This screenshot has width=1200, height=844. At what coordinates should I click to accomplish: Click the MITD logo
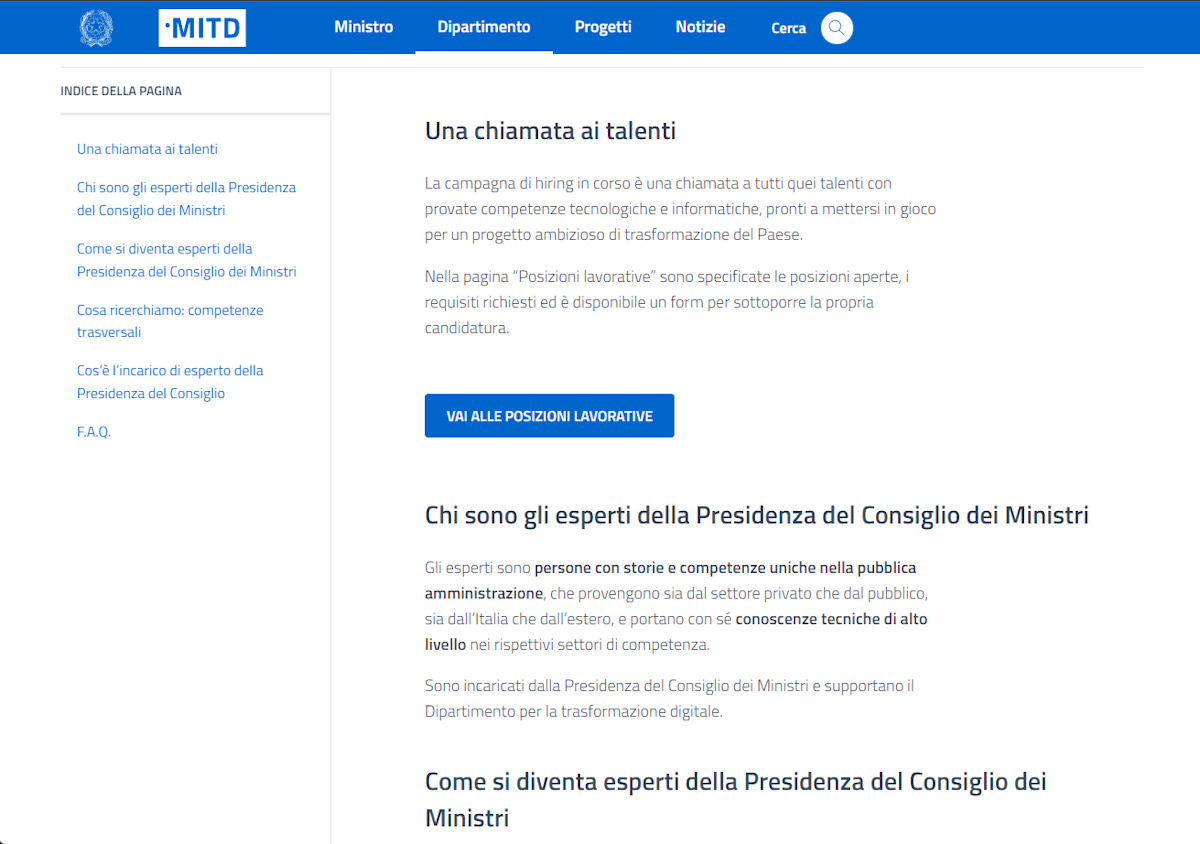tap(202, 28)
